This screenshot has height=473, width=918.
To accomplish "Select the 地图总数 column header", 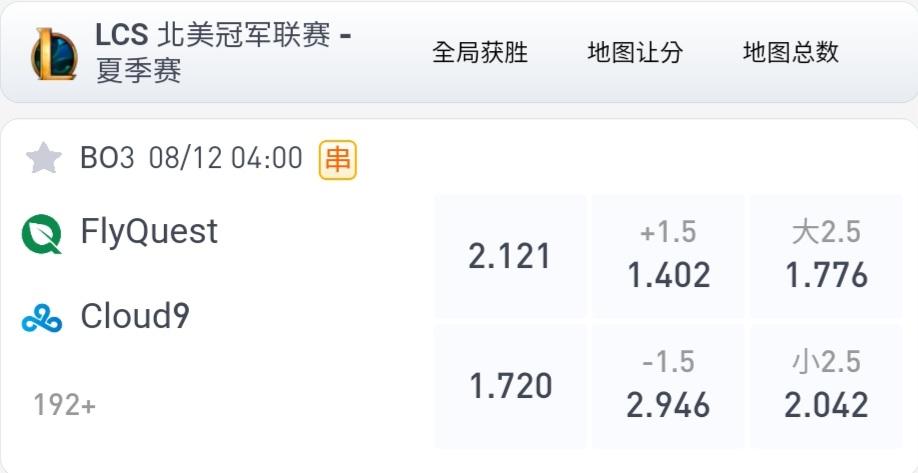I will (x=791, y=52).
